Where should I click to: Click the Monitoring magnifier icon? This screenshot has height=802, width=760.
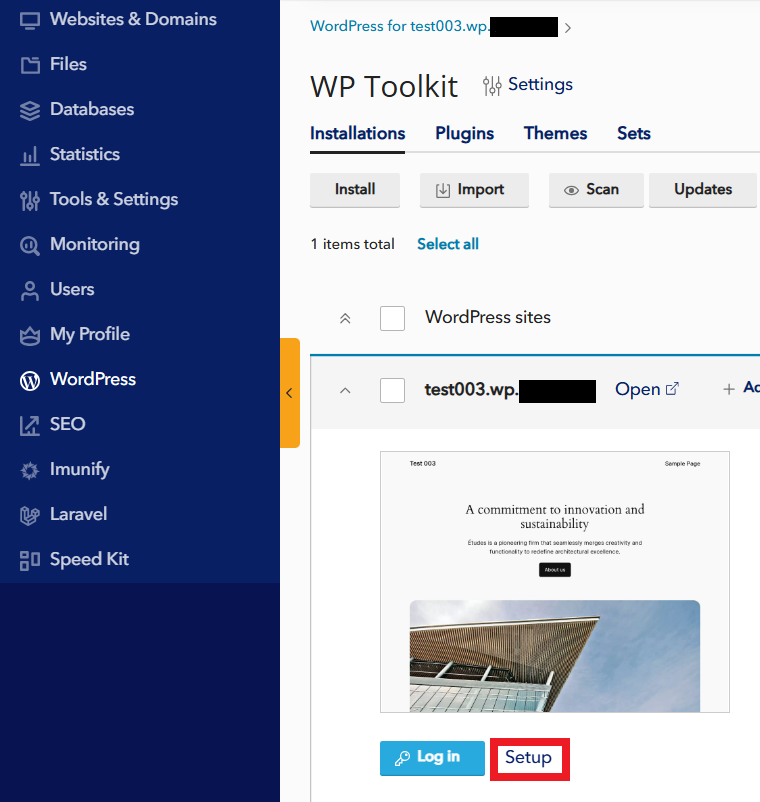point(30,246)
